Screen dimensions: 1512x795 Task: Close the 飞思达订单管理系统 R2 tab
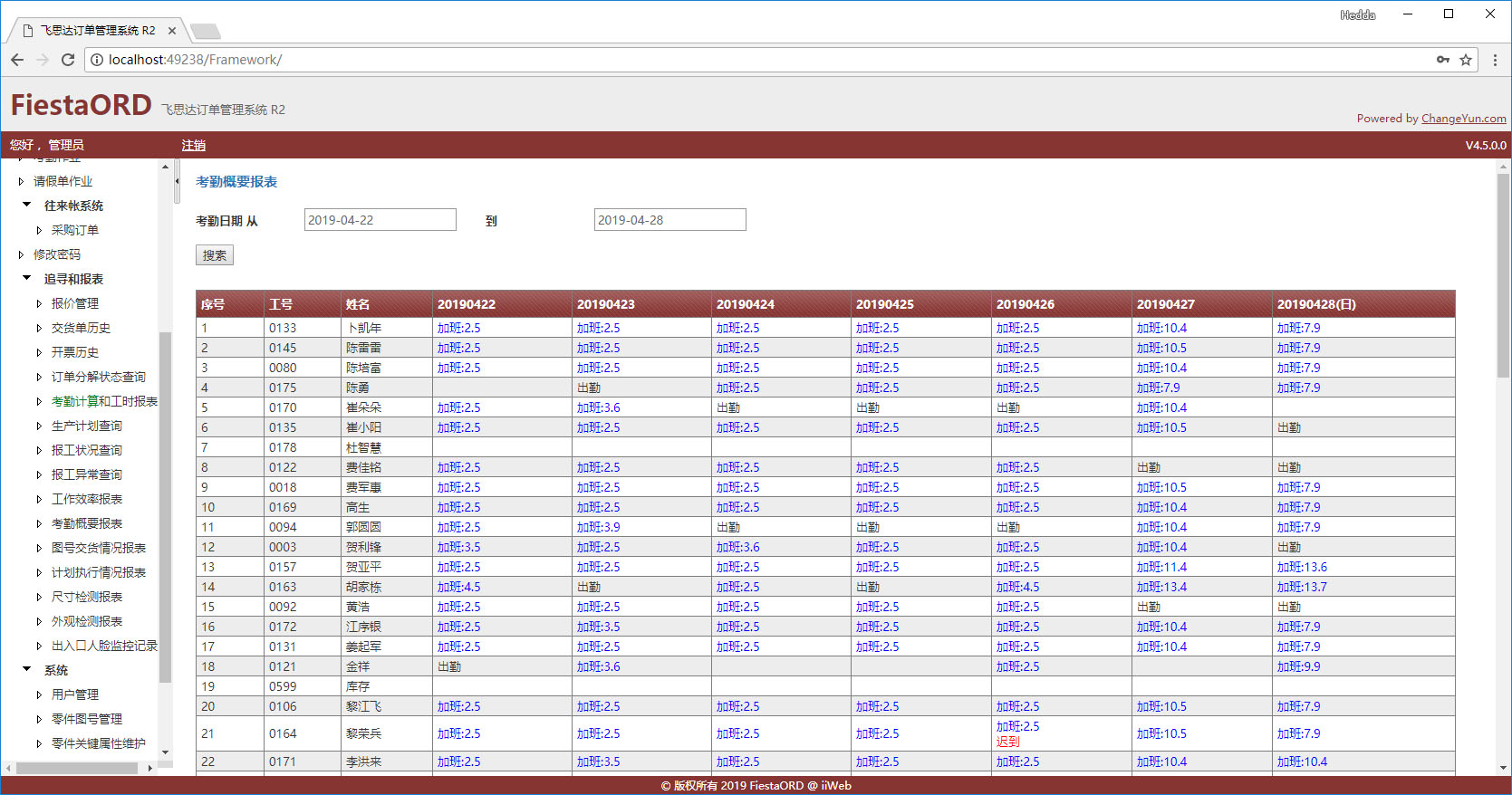click(x=172, y=31)
